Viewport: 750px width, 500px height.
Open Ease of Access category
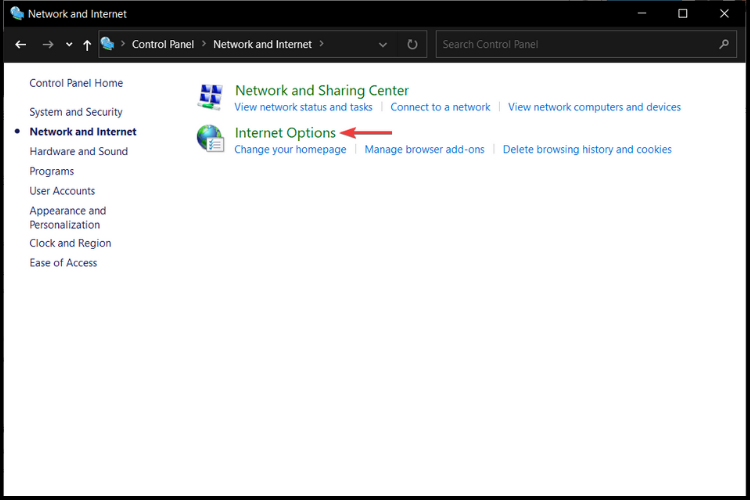[63, 263]
